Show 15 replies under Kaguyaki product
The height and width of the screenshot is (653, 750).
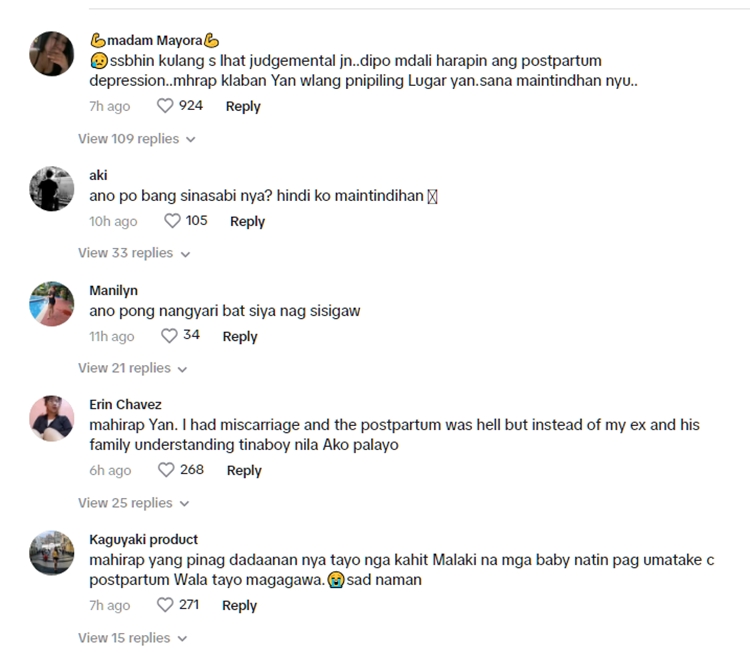point(132,637)
